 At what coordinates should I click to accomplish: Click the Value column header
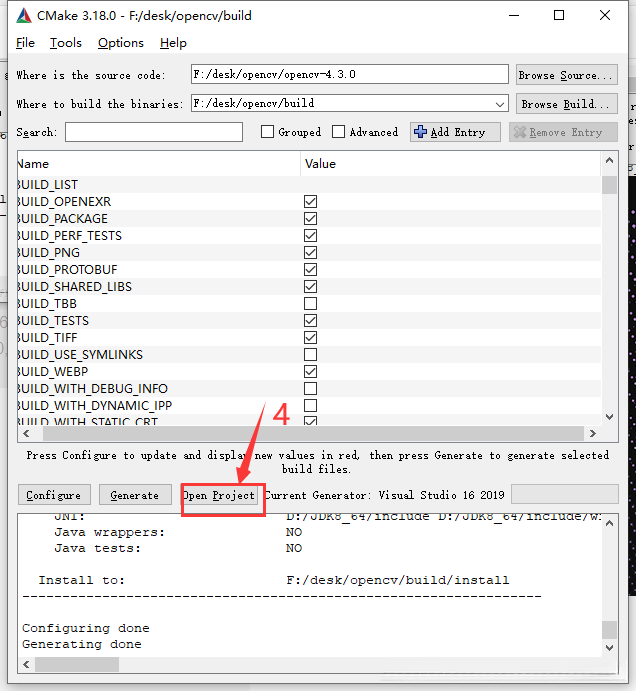pos(450,164)
